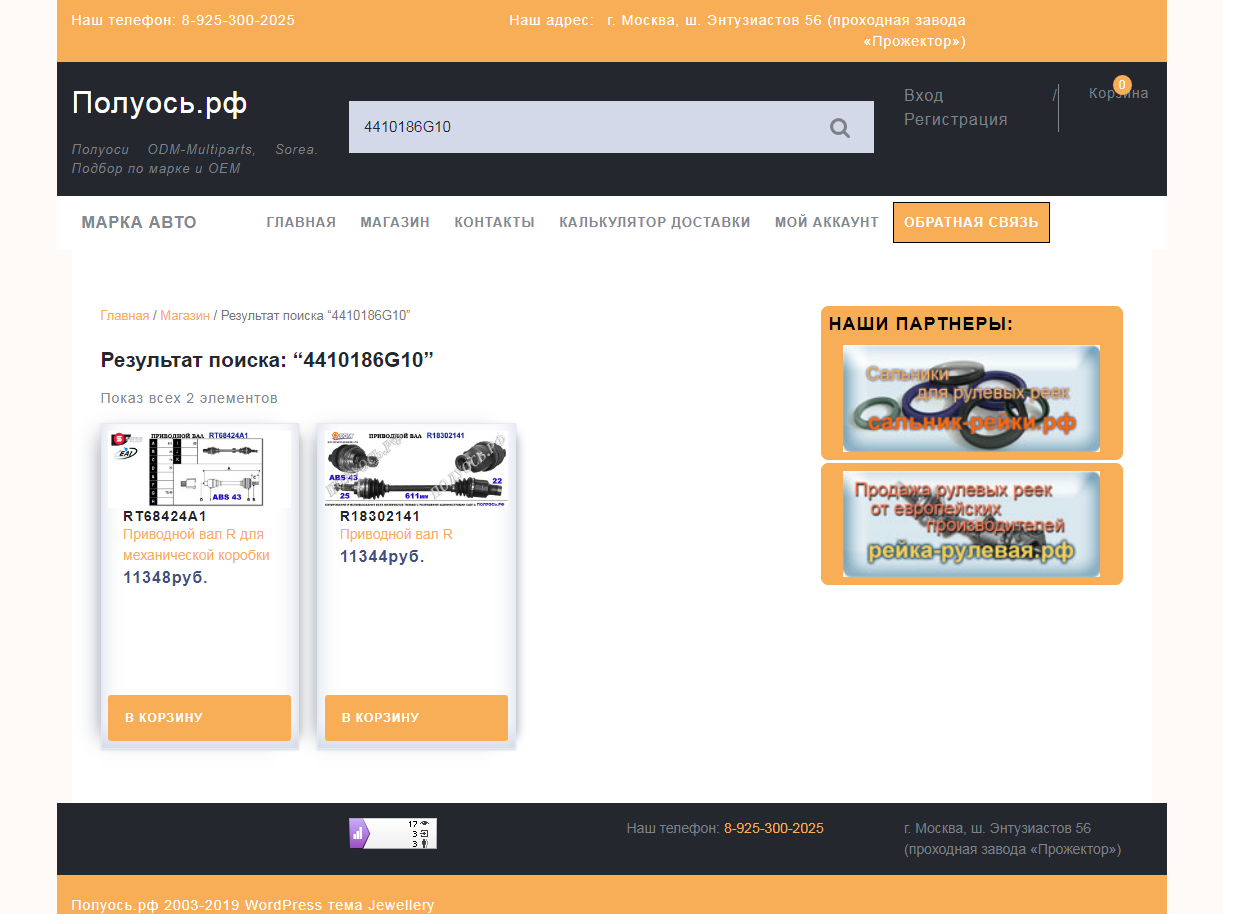Click the рейка-рулевая.рф partner banner
Image resolution: width=1240 pixels, height=914 pixels.
pos(971,524)
